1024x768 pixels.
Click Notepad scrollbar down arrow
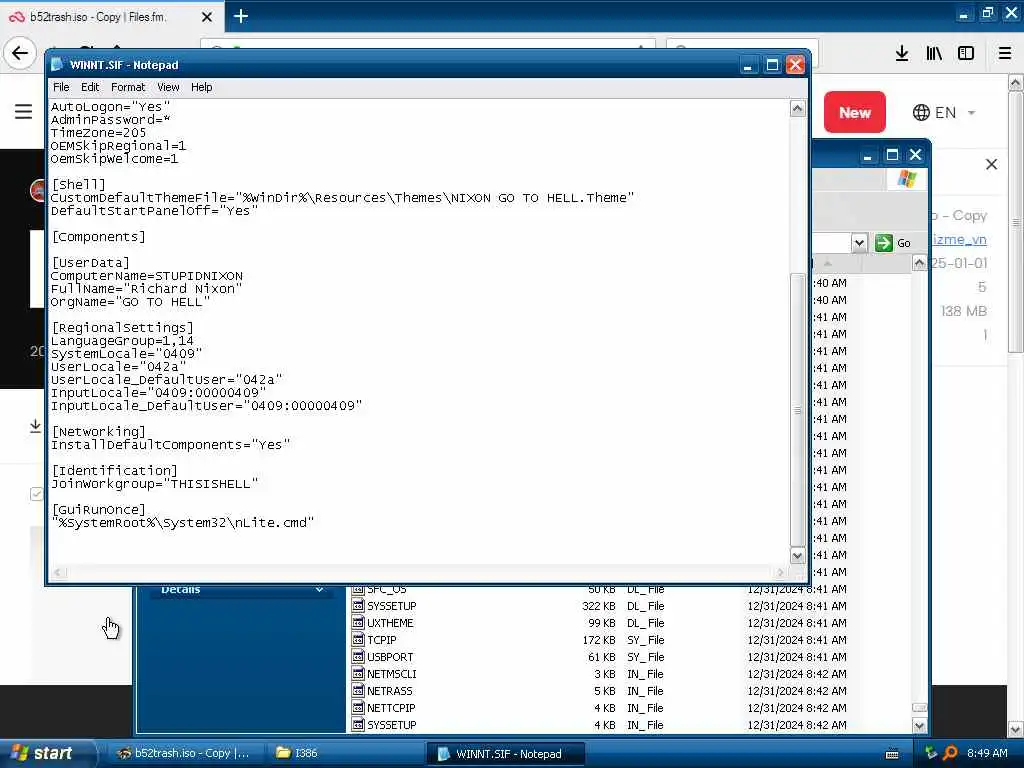coord(797,556)
